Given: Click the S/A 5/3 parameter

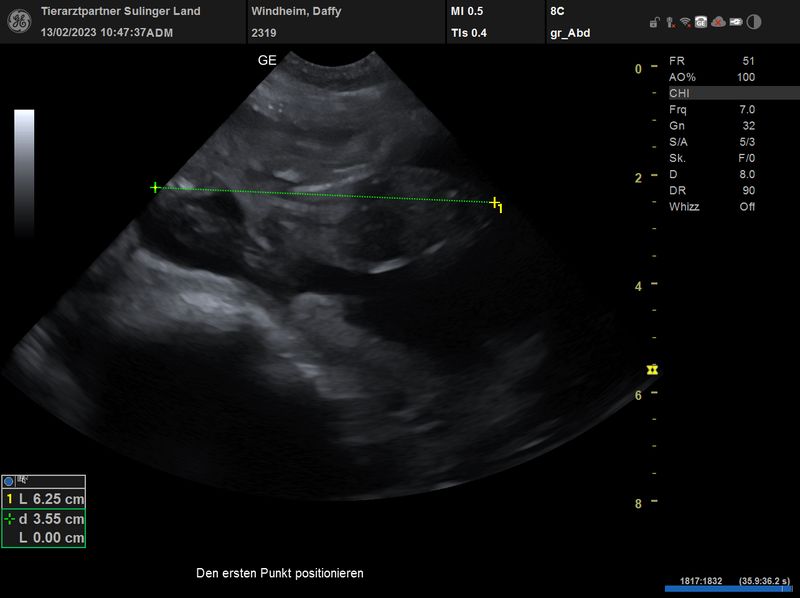Looking at the screenshot, I should click(712, 142).
